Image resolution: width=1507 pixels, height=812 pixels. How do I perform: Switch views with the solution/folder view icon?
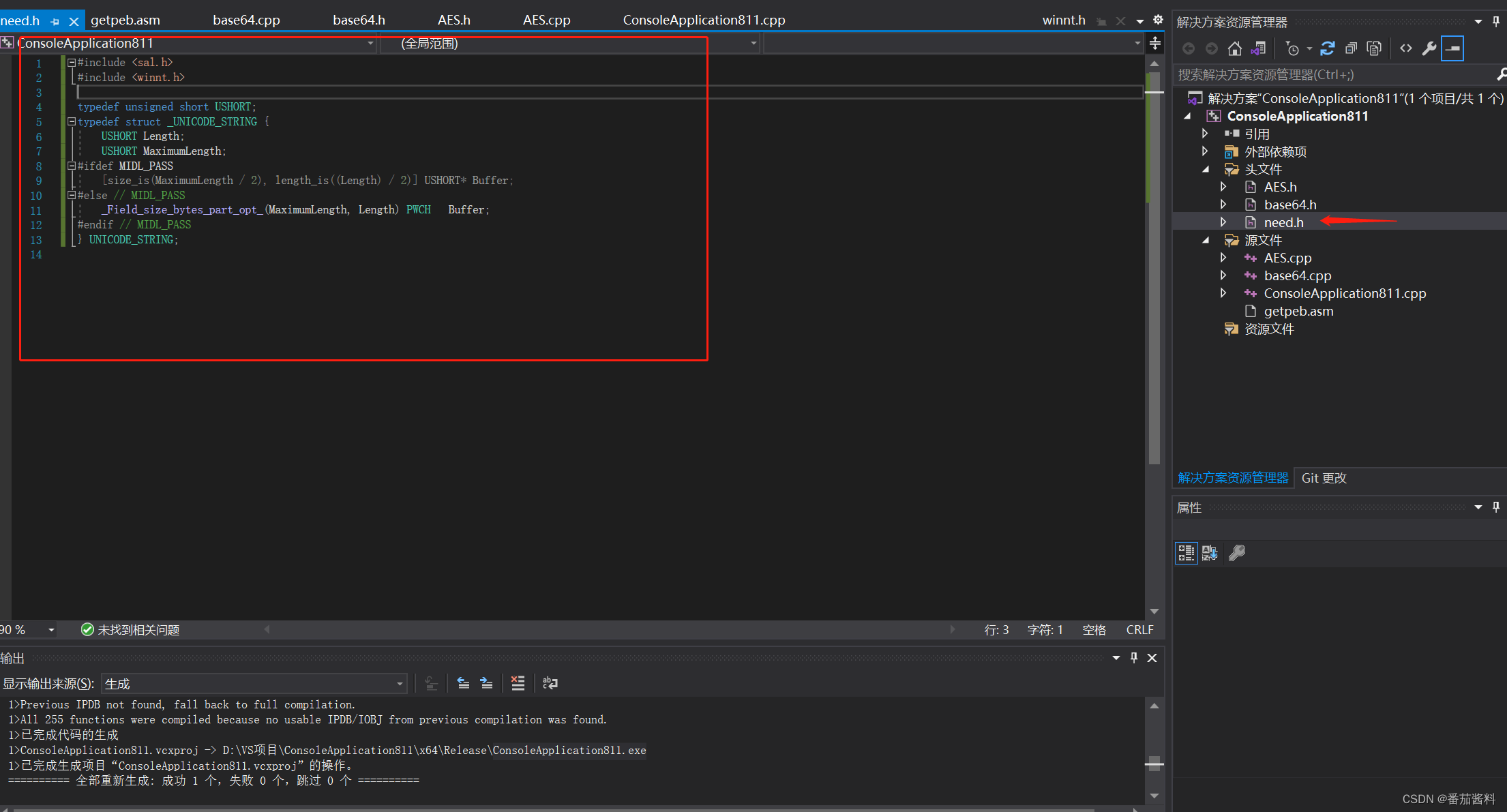pos(1259,48)
